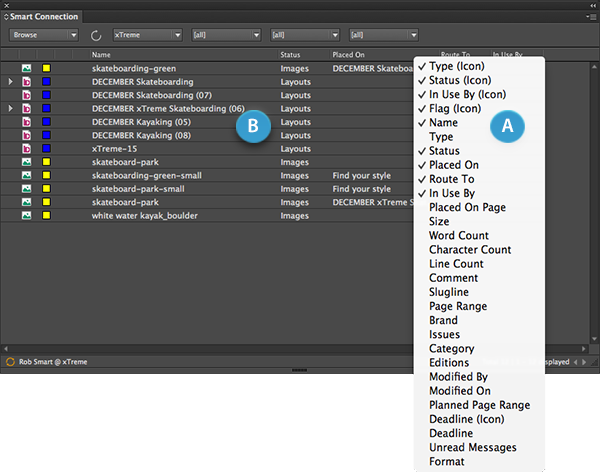Click the horizontal scrollbar left arrow
The image size is (600, 472).
(5, 349)
